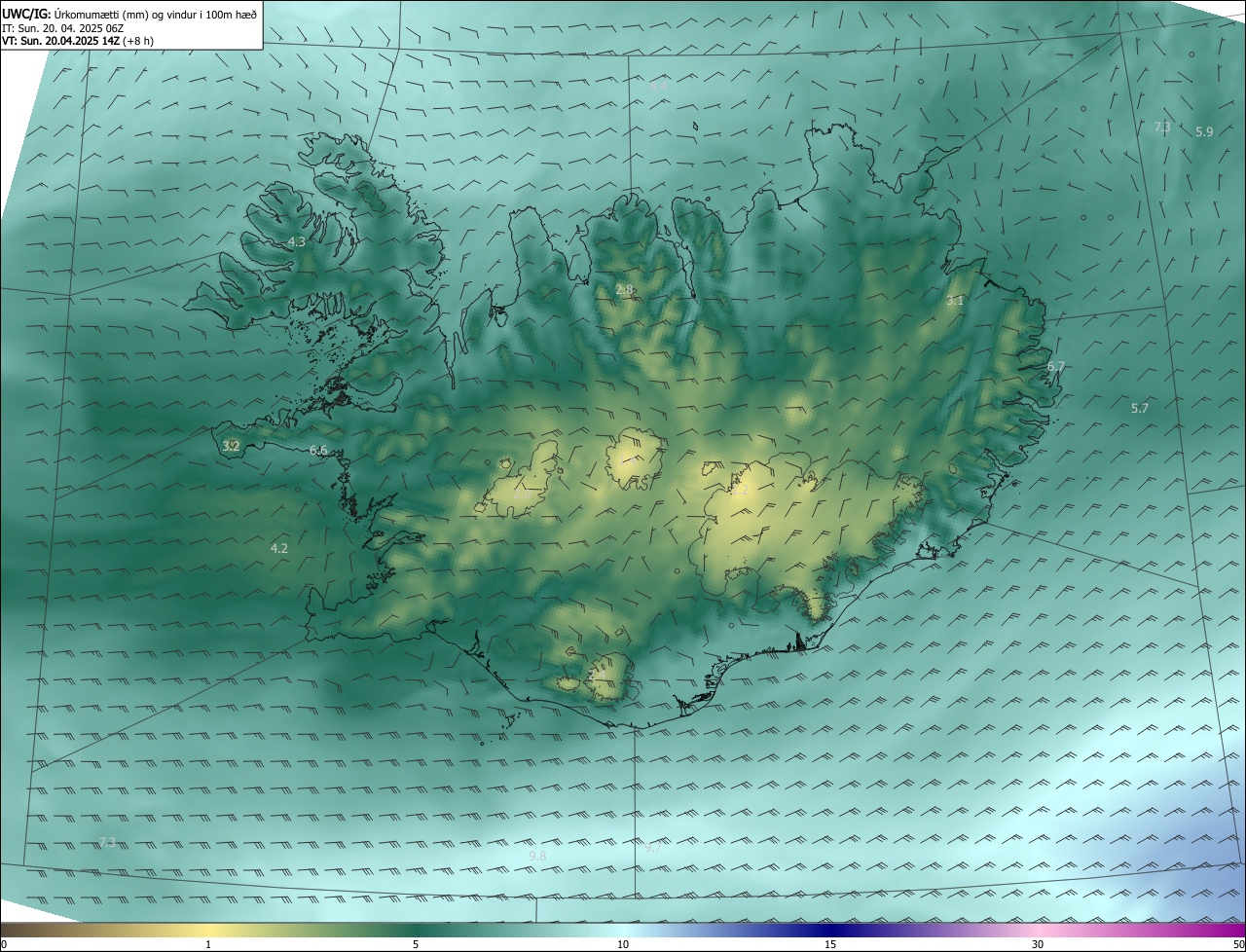The width and height of the screenshot is (1246, 952).
Task: Click the 5.7 value east of Iceland
Action: click(x=1140, y=408)
